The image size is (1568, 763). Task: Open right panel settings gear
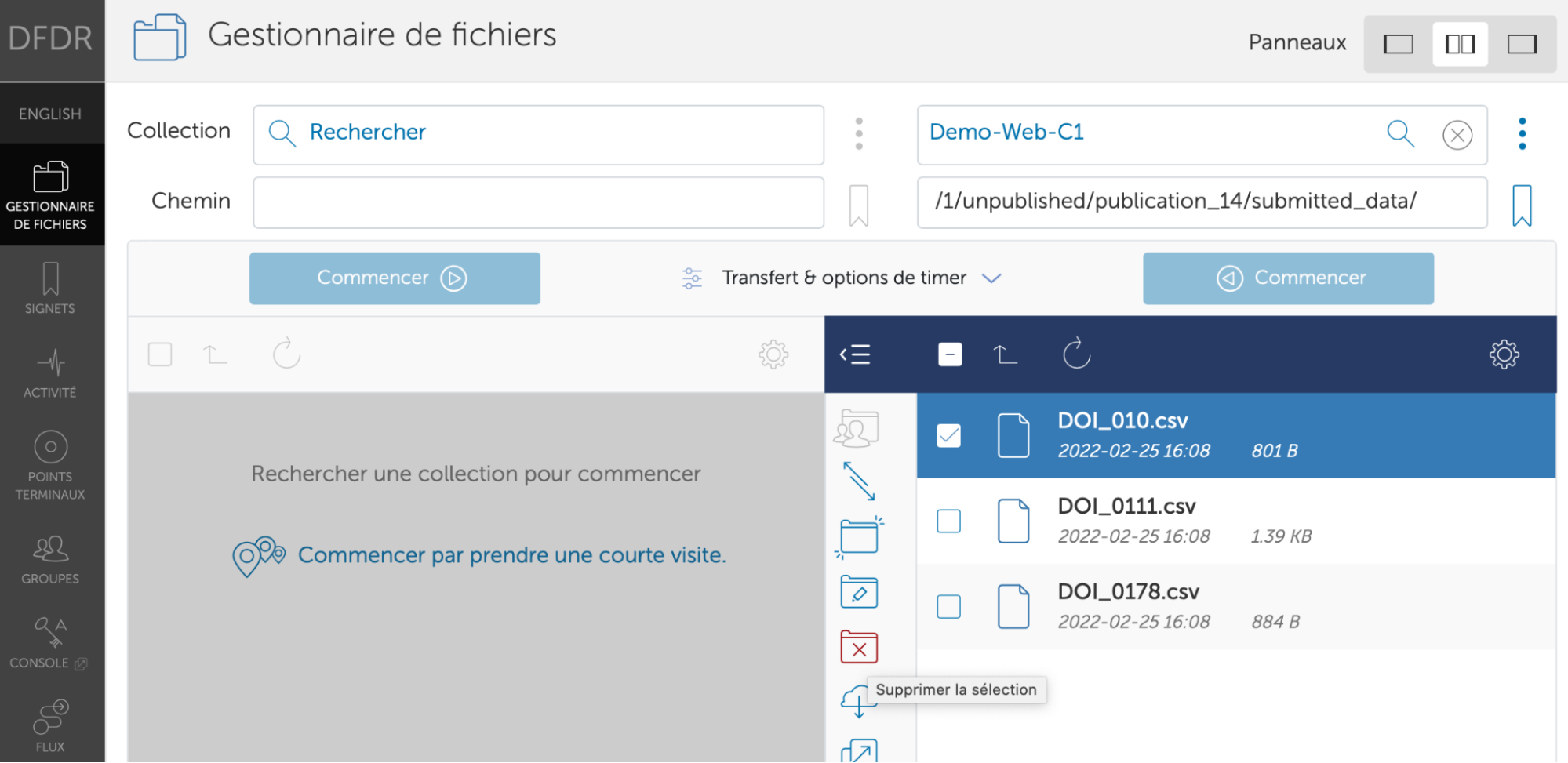tap(1504, 354)
